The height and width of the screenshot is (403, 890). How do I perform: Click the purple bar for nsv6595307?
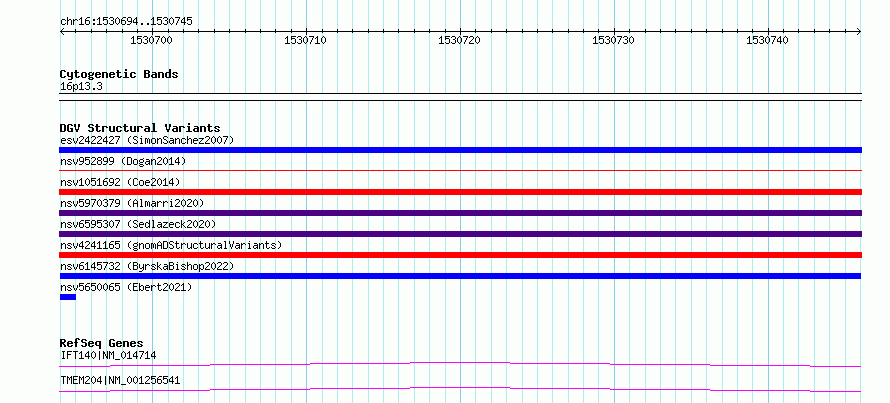460,234
